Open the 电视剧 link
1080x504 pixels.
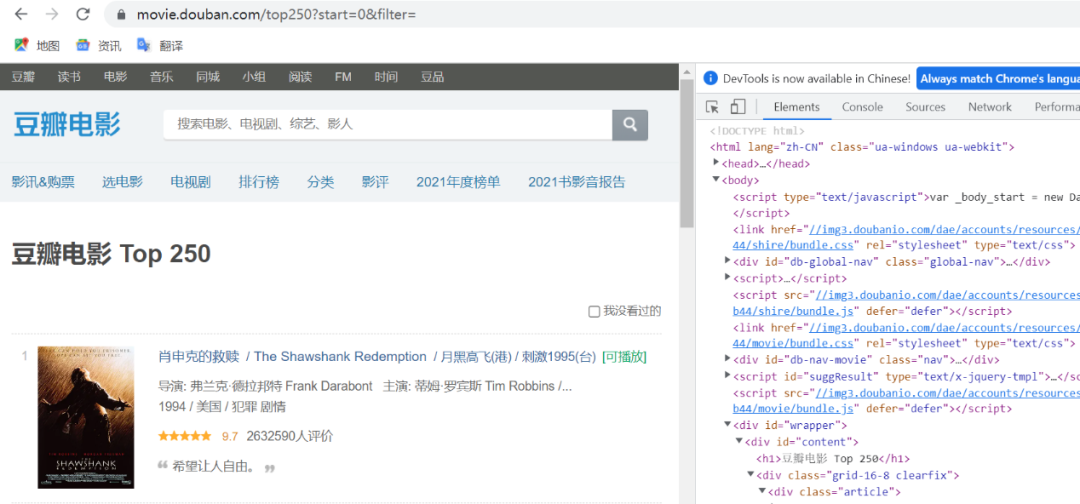pos(191,182)
